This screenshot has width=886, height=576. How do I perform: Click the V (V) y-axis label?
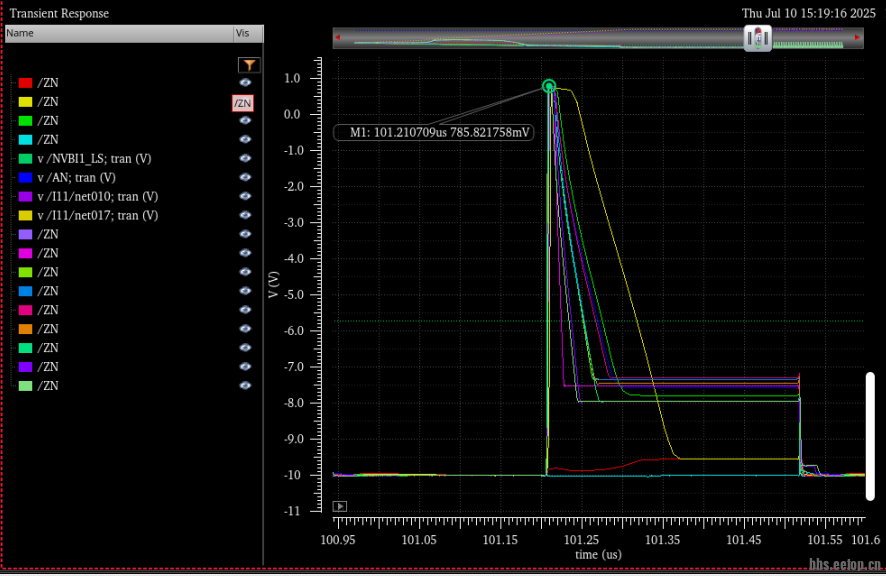coord(273,285)
